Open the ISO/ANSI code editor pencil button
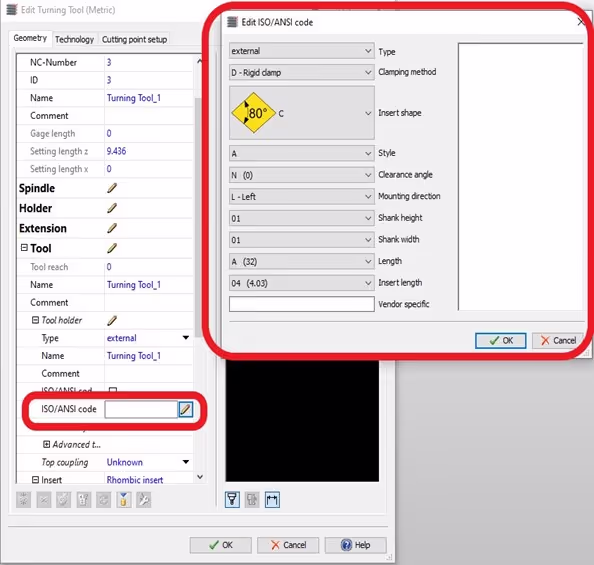The image size is (594, 565). coord(186,409)
